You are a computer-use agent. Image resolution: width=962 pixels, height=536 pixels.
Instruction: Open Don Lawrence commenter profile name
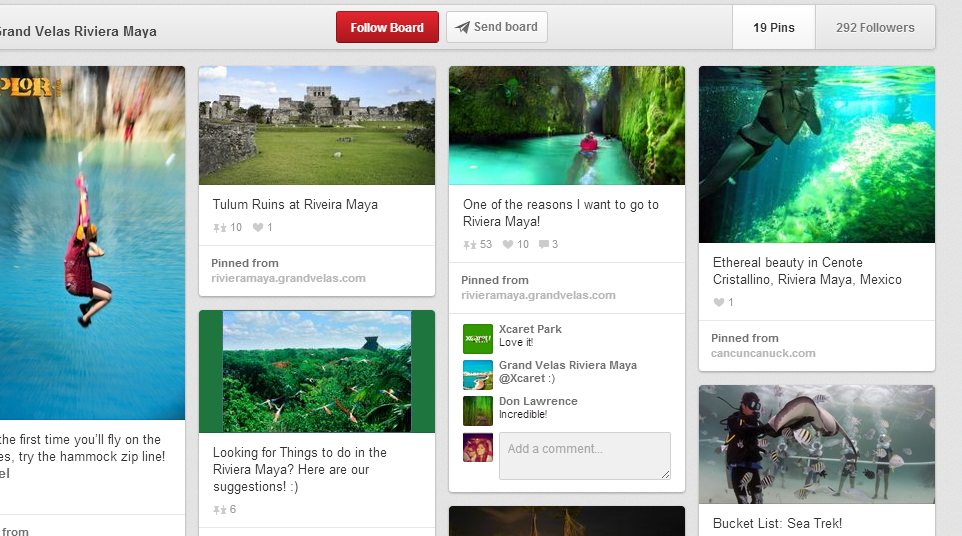(538, 401)
